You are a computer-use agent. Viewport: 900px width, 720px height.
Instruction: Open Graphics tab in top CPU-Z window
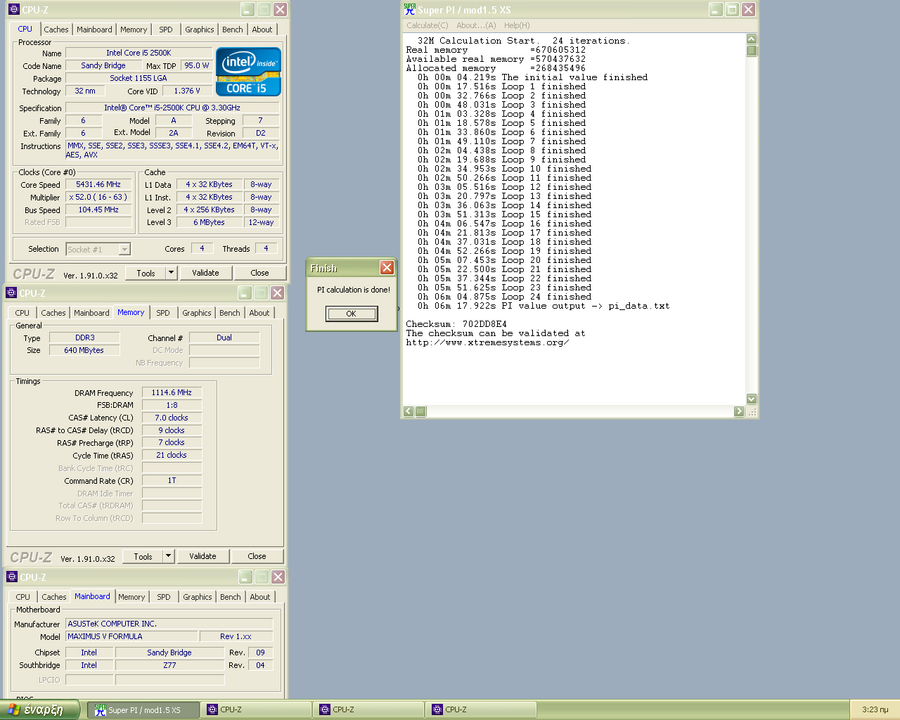(199, 29)
